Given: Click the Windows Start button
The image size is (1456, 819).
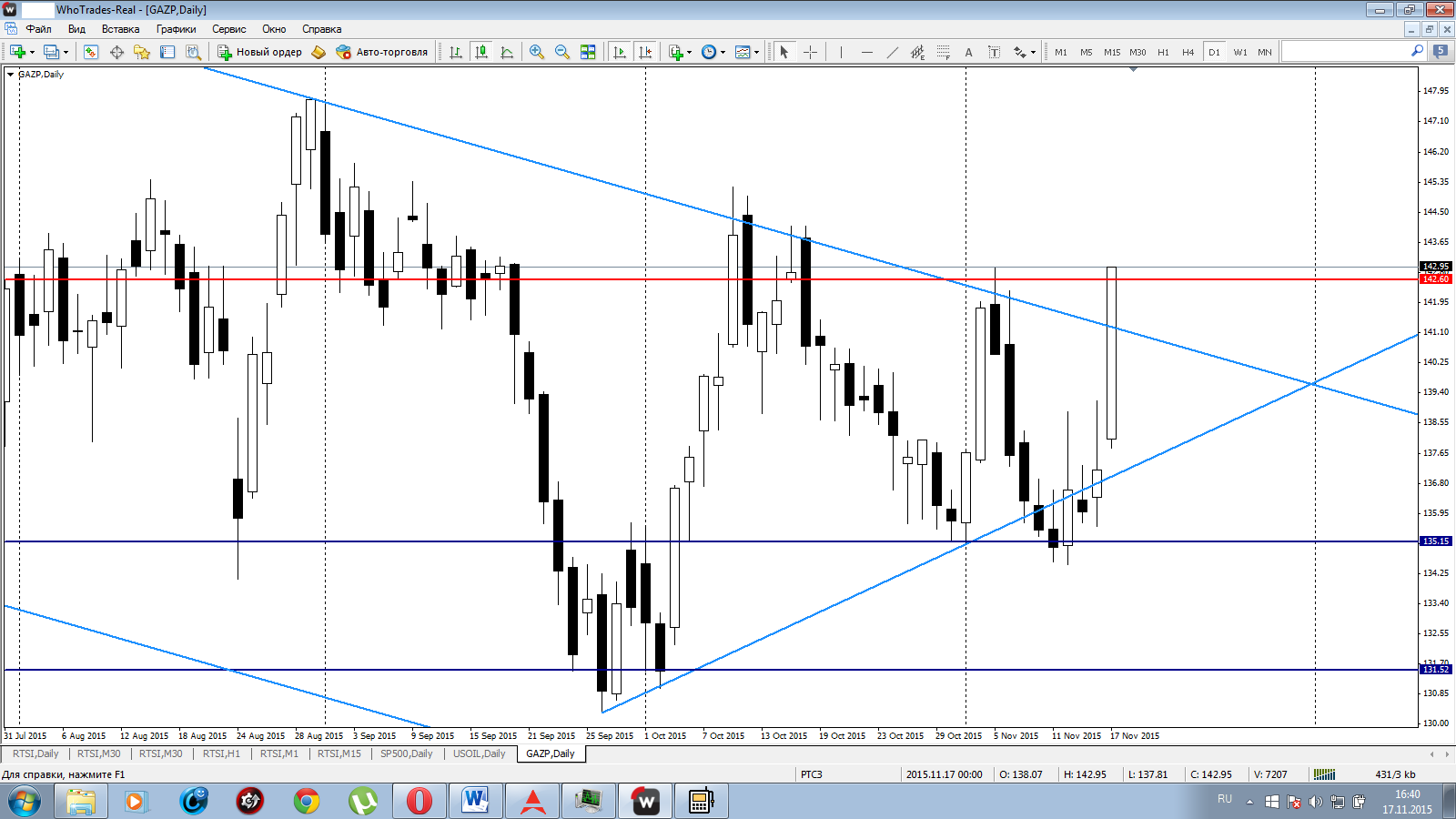Looking at the screenshot, I should click(x=25, y=801).
